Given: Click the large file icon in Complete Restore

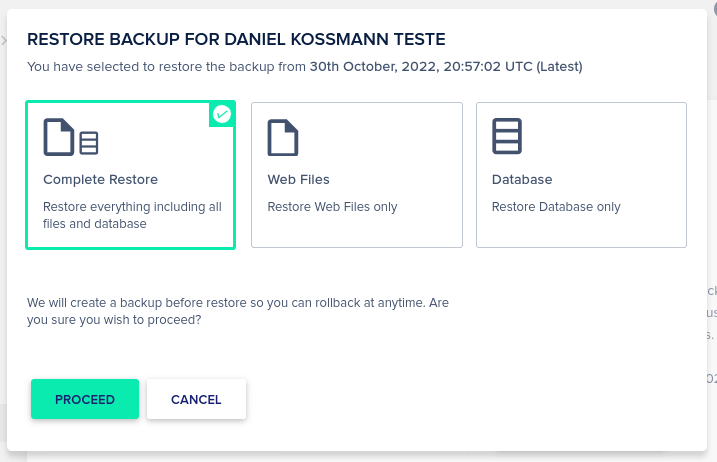Looking at the screenshot, I should click(59, 137).
